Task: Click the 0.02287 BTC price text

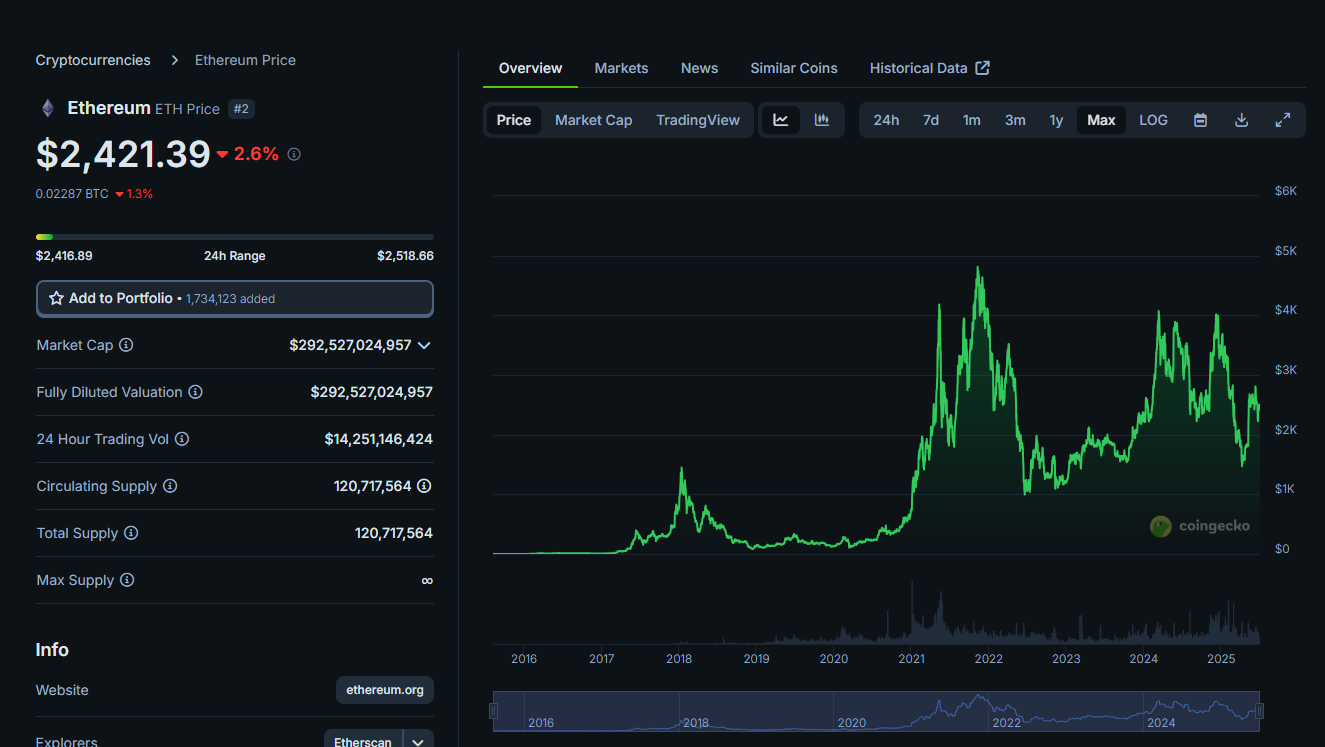Action: [72, 194]
